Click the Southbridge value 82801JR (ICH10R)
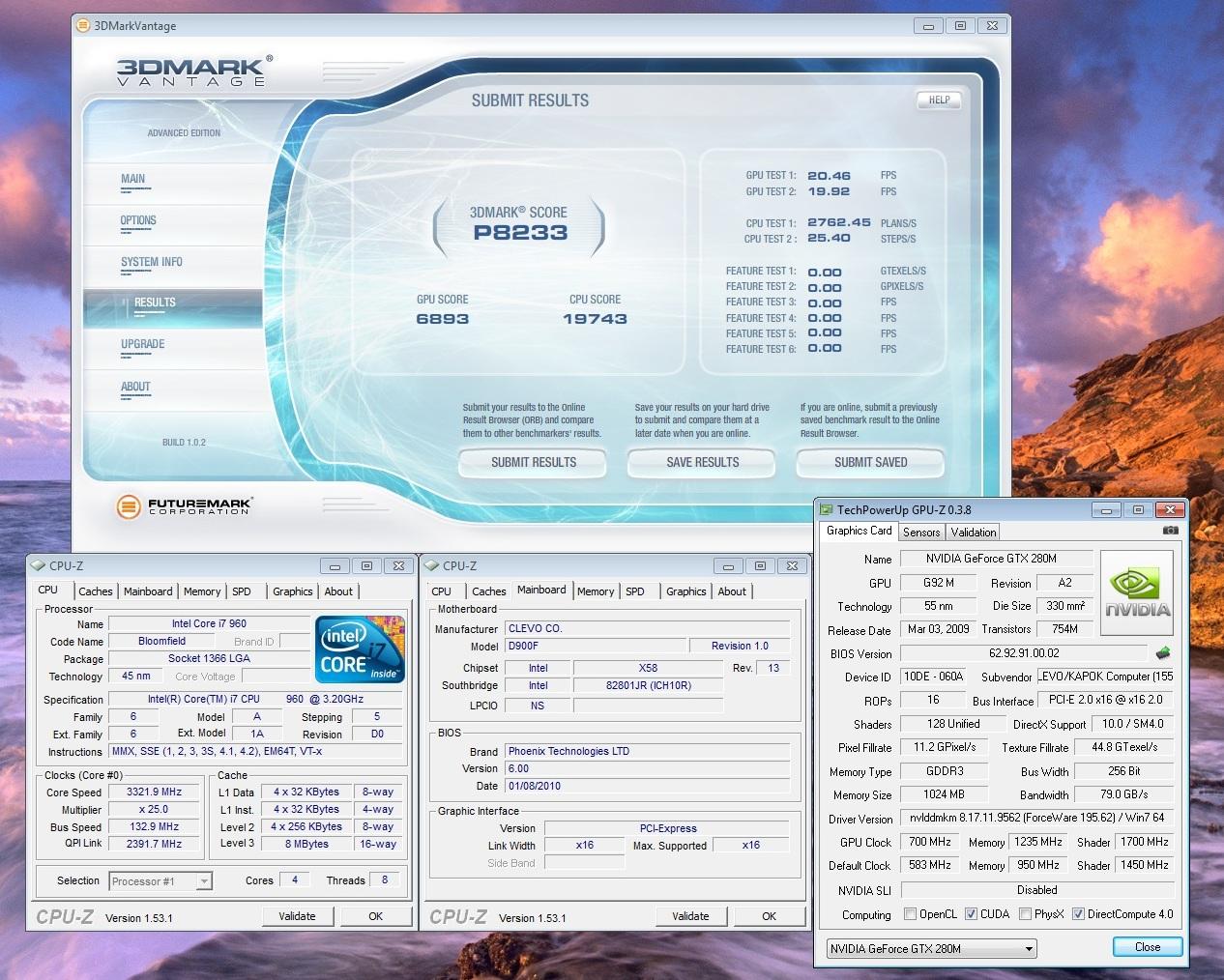The width and height of the screenshot is (1224, 980). pos(648,685)
